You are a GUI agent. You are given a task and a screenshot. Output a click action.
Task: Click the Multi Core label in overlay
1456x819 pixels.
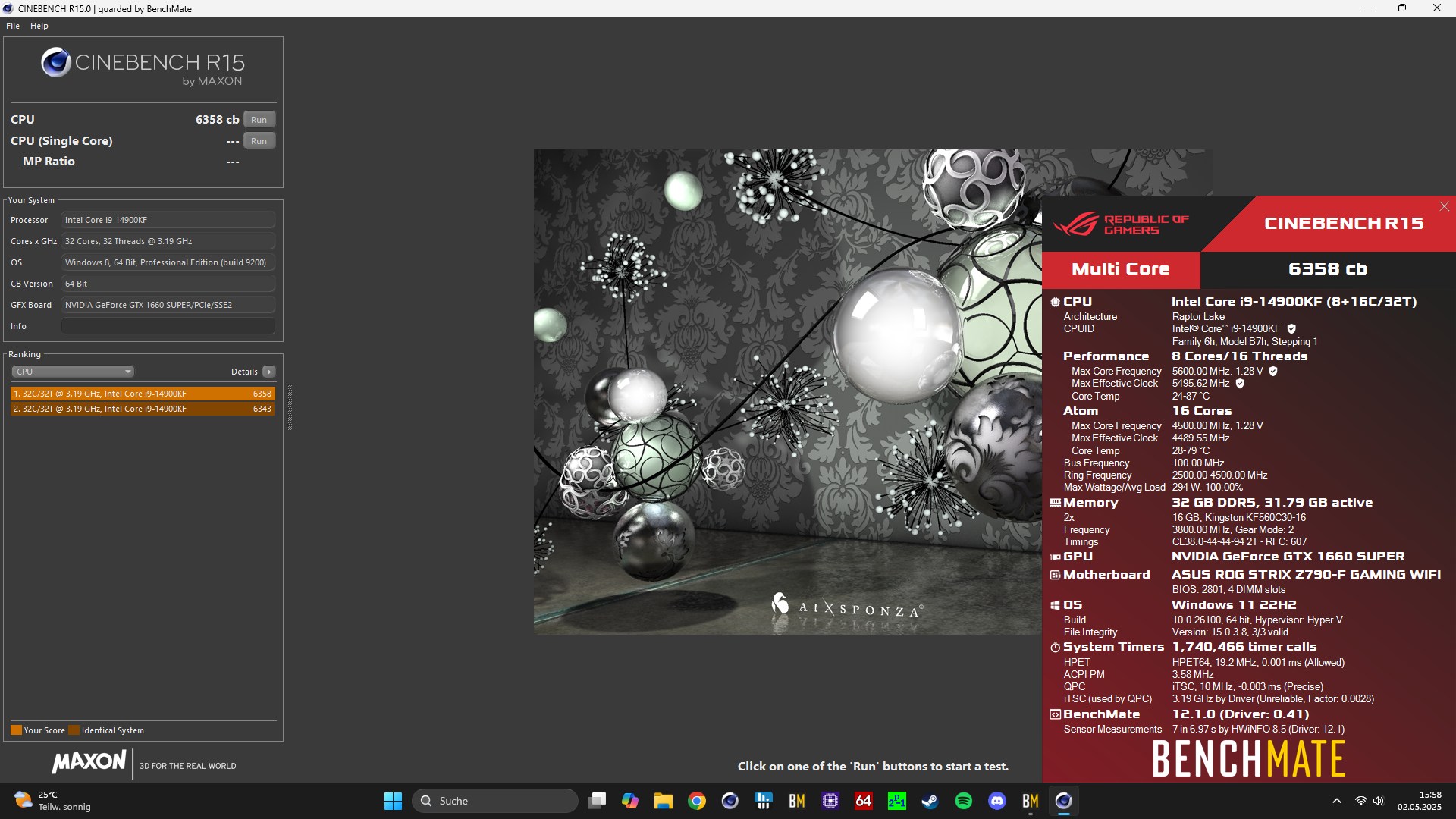click(1120, 269)
